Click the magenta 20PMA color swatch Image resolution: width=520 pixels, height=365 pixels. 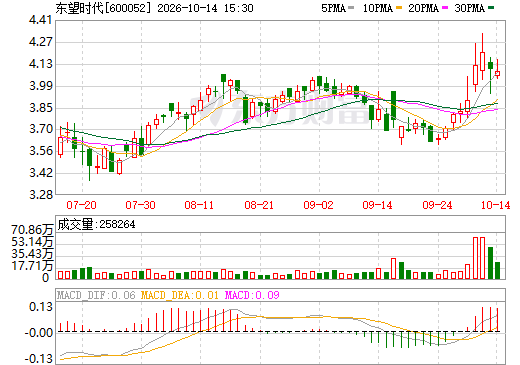pos(445,7)
